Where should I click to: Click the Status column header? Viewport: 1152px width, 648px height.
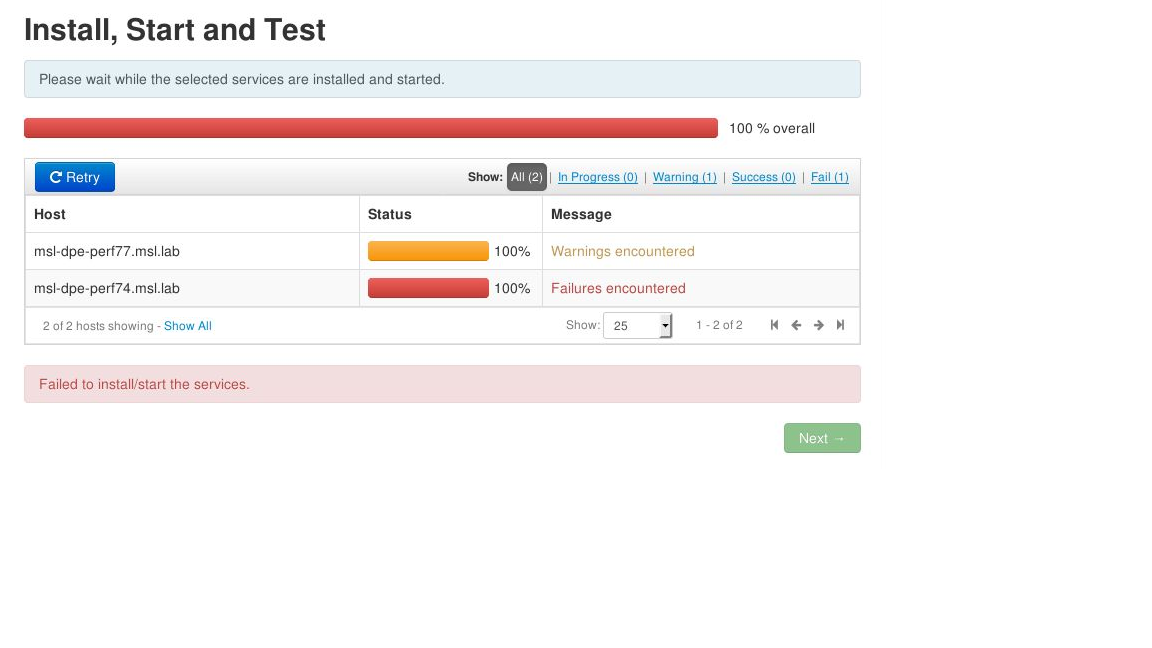point(389,214)
